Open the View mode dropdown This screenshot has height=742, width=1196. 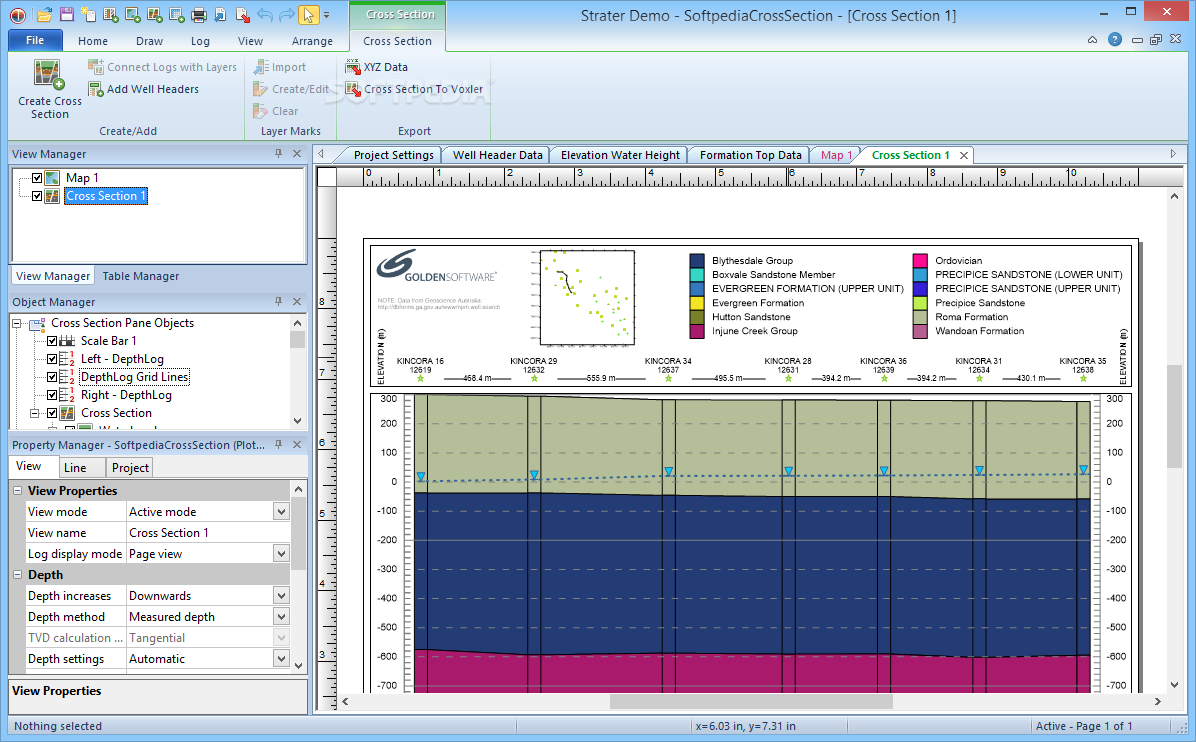point(281,512)
